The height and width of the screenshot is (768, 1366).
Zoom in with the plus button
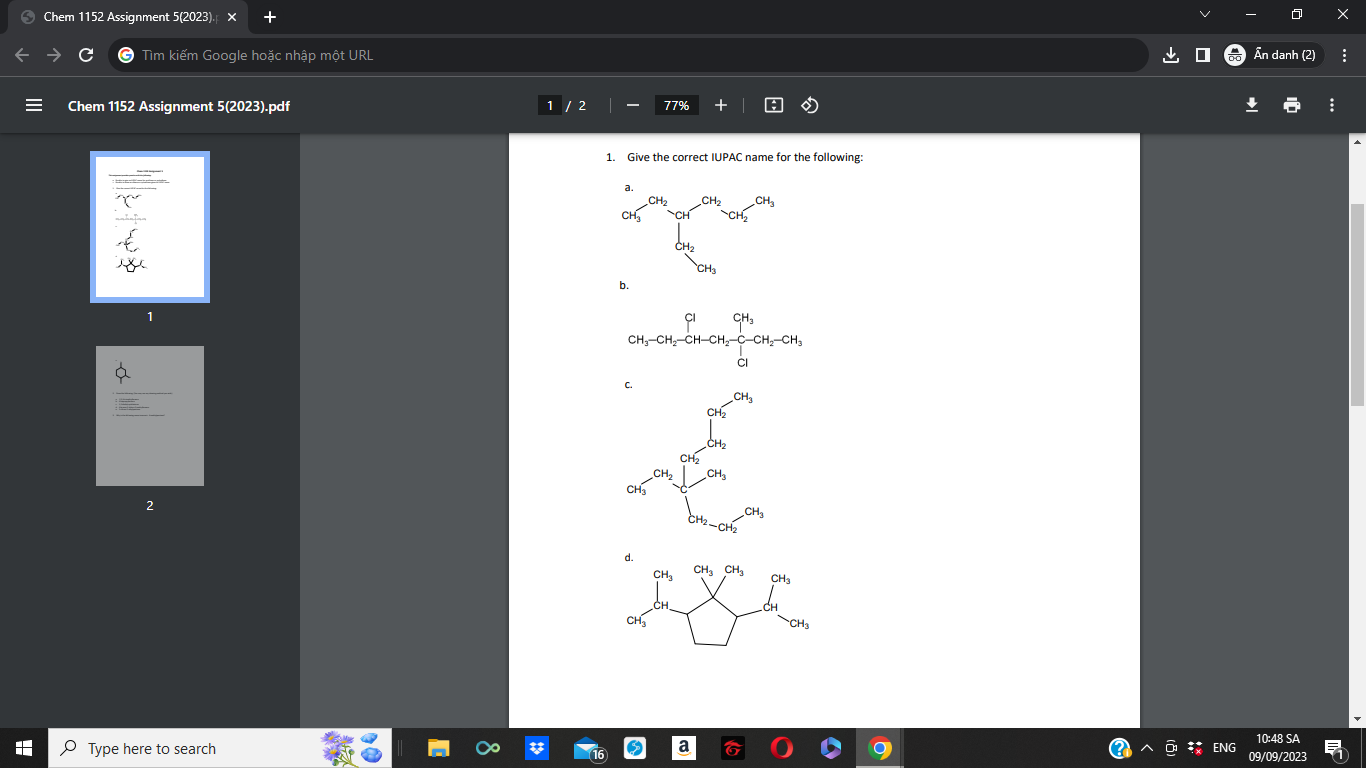(721, 105)
